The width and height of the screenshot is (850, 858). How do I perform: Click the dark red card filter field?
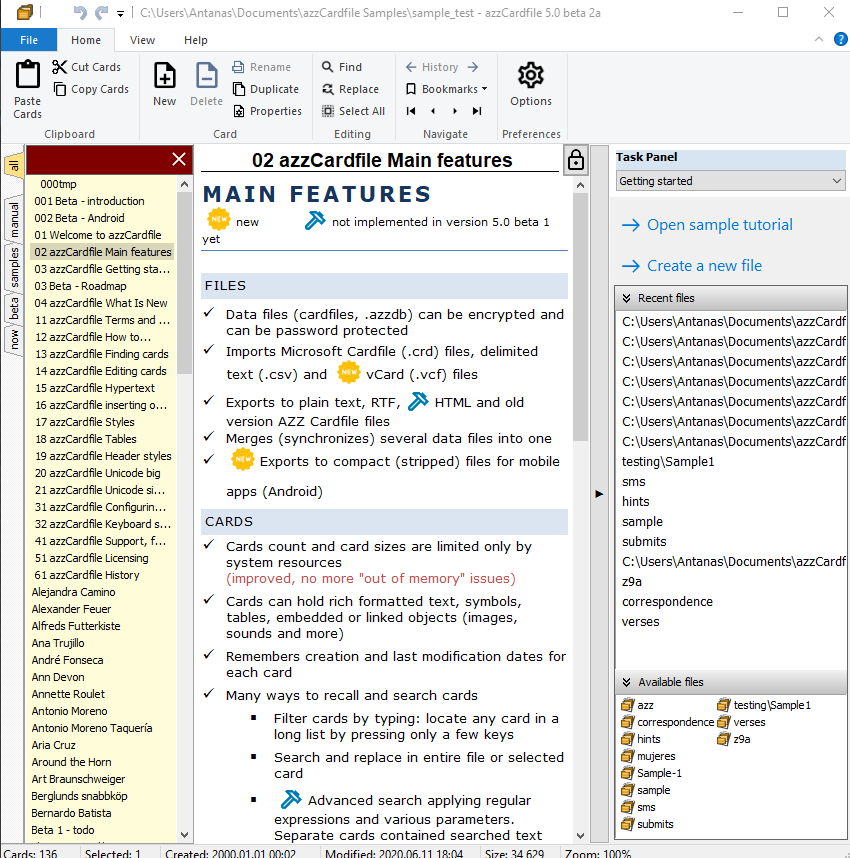(x=97, y=159)
